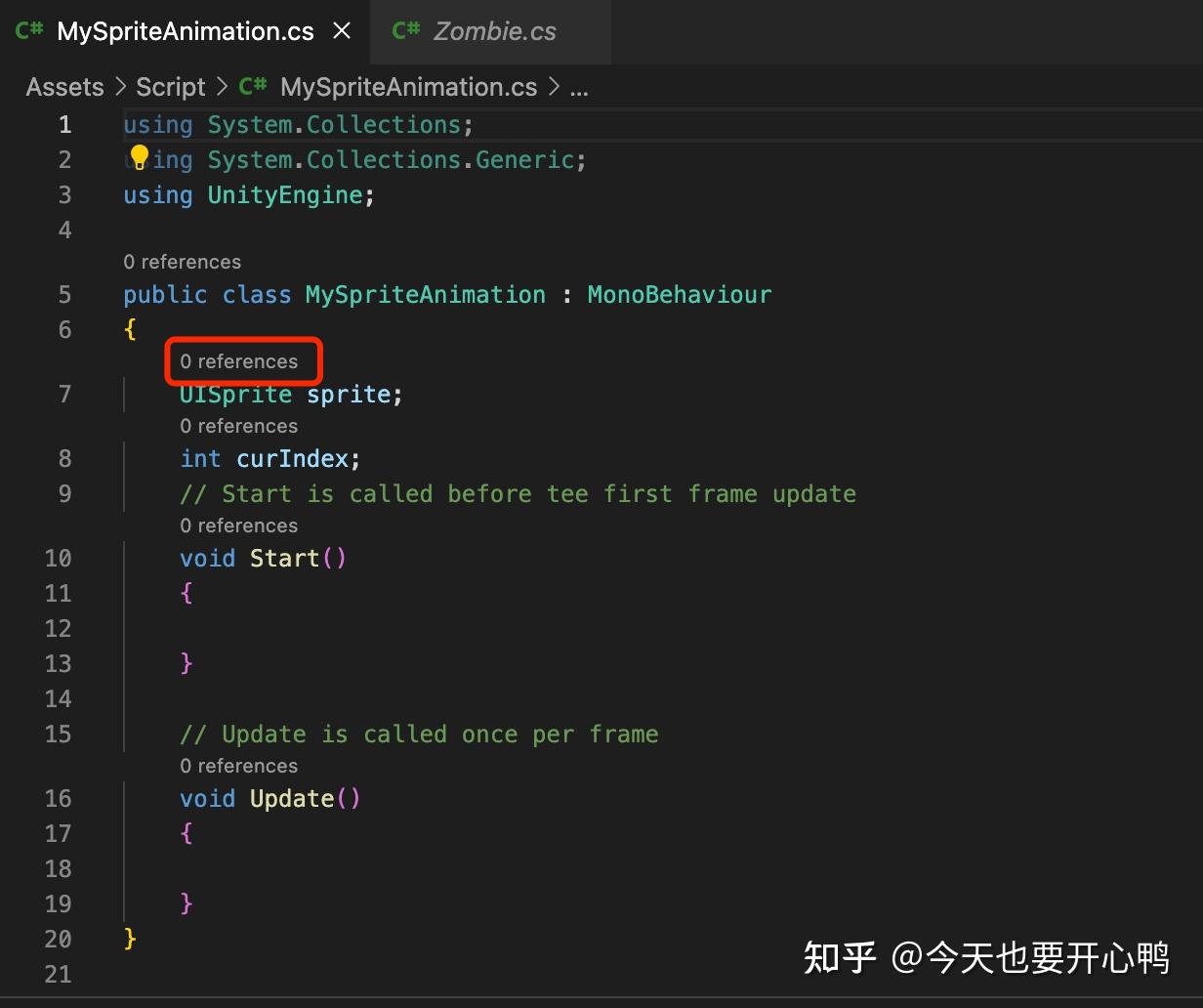This screenshot has height=1008, width=1203.
Task: Click the class name 'MySpriteAnimation' in code
Action: (425, 295)
